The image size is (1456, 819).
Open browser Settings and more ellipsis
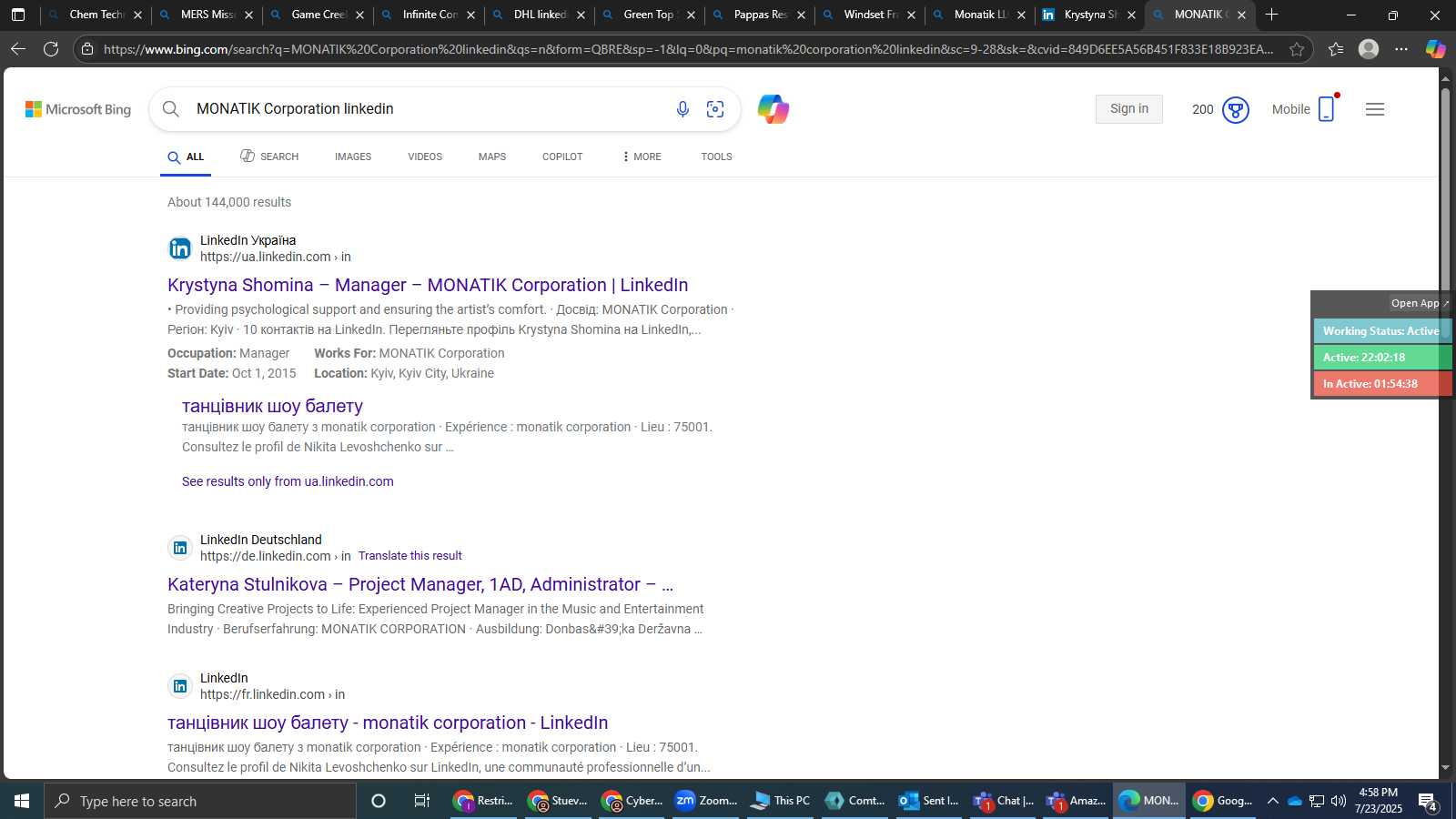tap(1401, 49)
